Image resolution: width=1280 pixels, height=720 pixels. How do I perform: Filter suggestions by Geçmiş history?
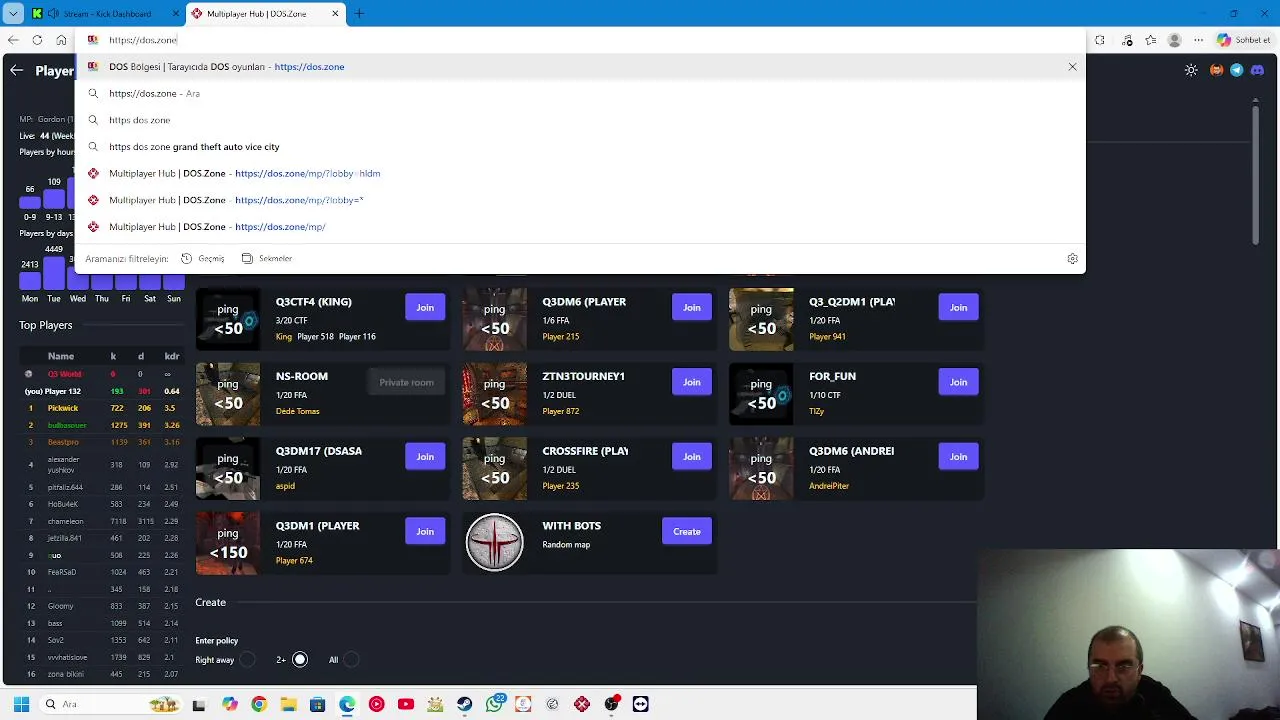(203, 258)
